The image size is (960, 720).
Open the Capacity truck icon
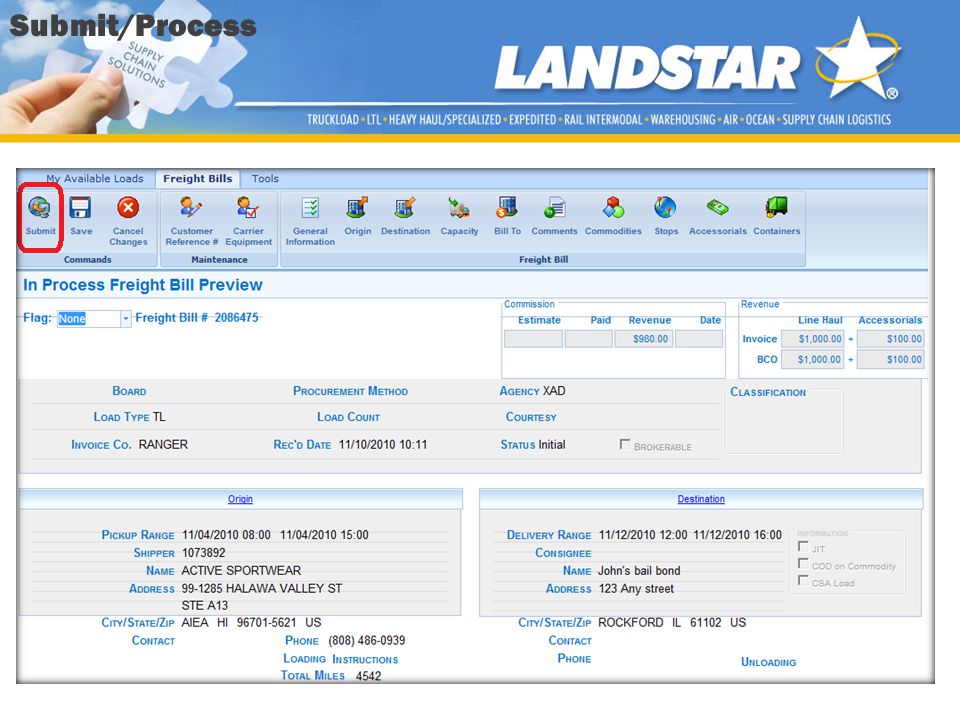pos(459,208)
